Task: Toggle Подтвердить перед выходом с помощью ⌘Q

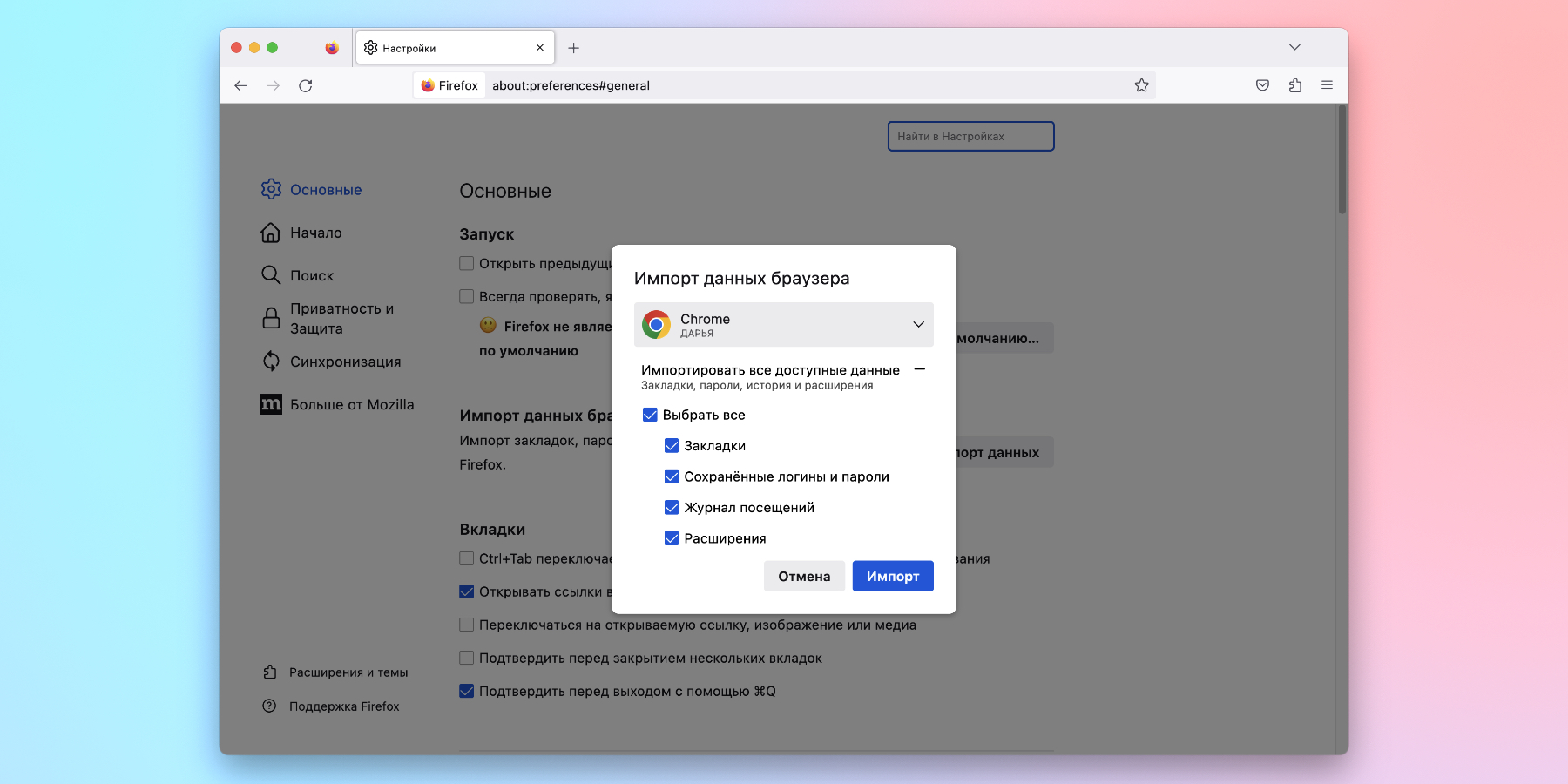Action: click(467, 691)
